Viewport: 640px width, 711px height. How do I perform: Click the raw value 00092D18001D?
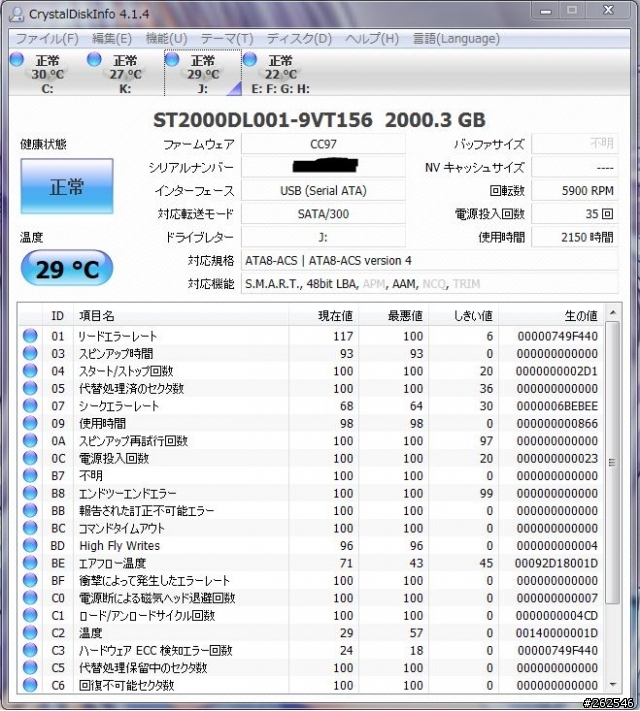(556, 563)
